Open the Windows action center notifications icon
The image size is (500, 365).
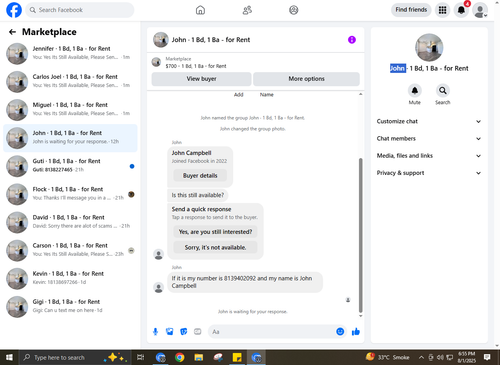tap(487, 357)
